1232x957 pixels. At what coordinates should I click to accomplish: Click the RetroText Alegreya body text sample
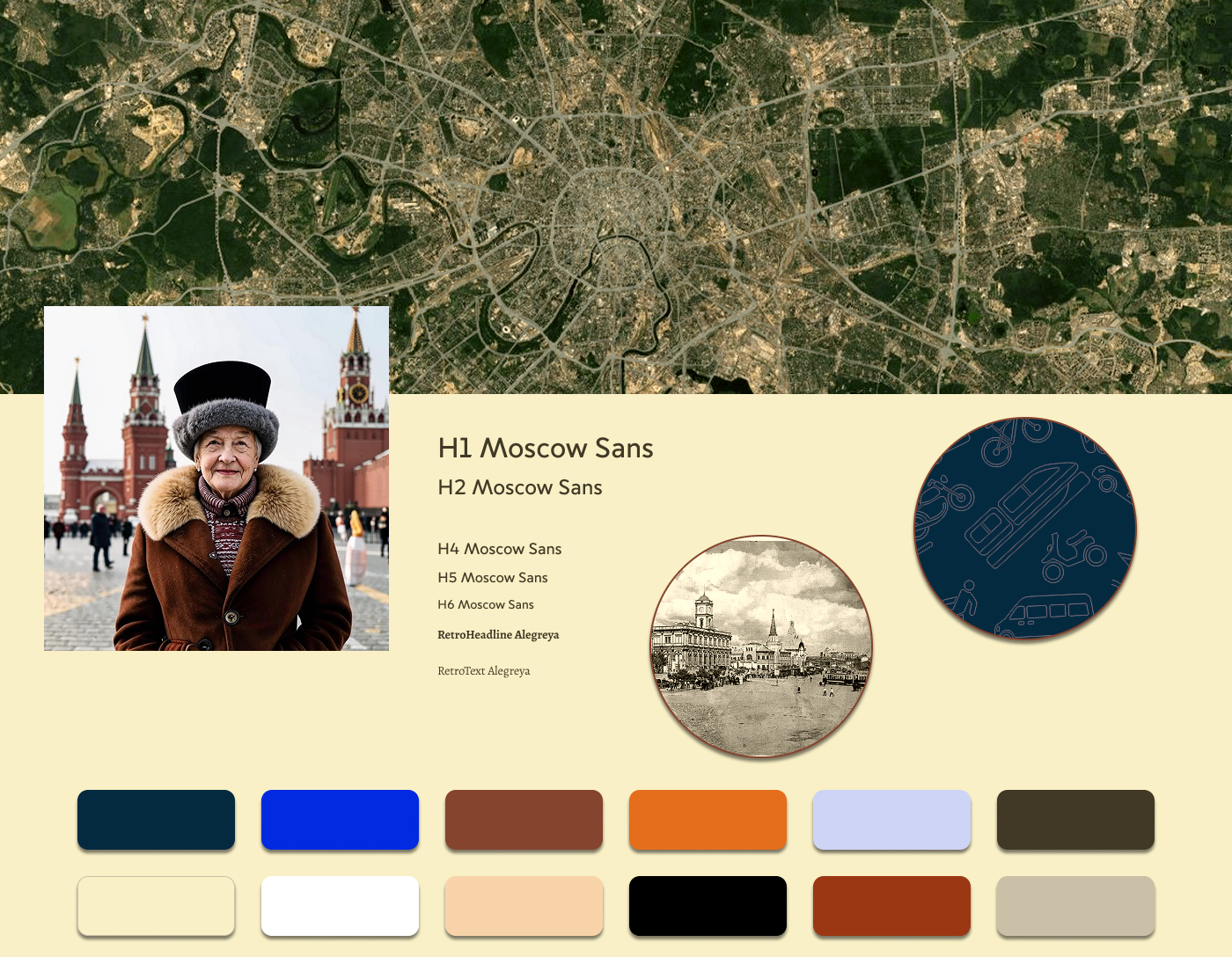(484, 670)
